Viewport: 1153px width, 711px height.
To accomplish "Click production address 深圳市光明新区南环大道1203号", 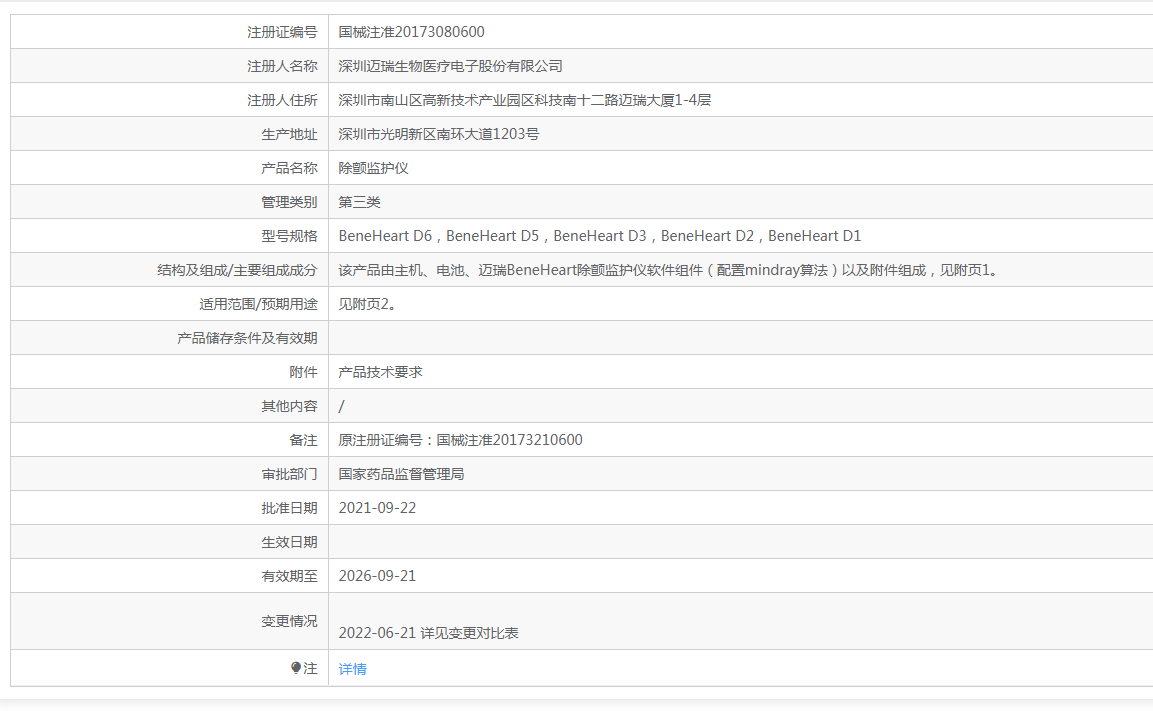I will pos(438,134).
